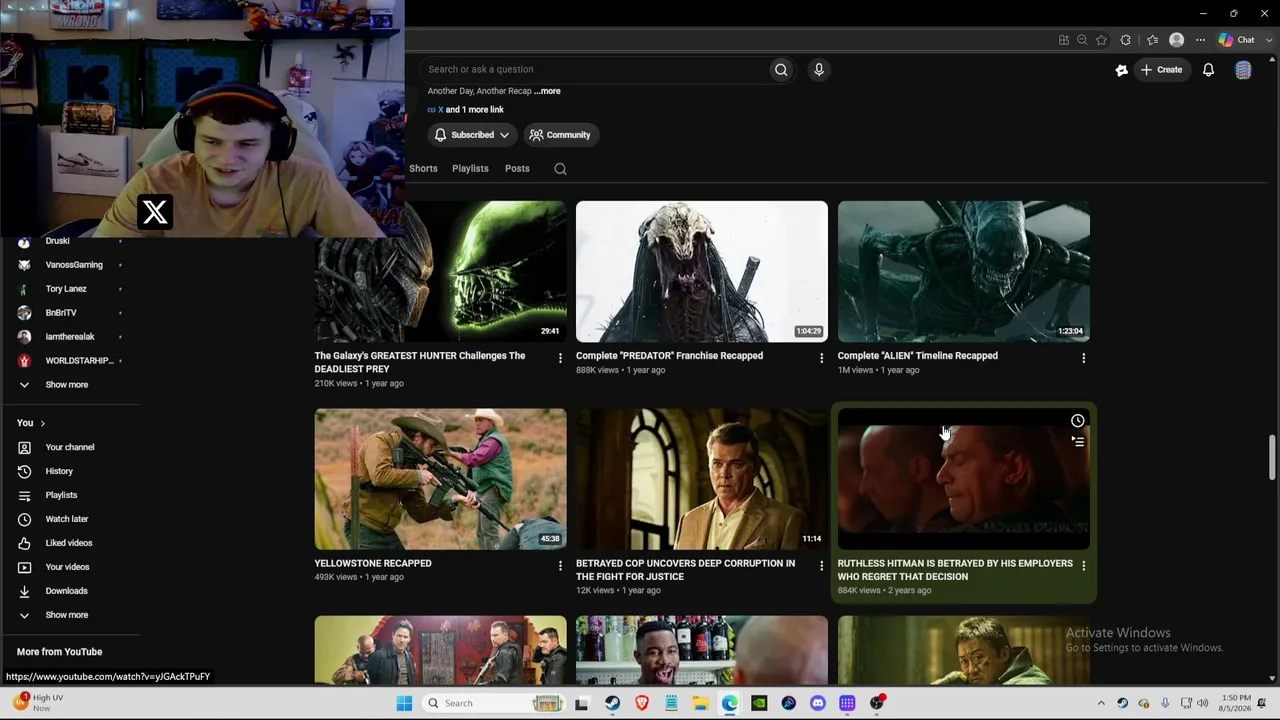
Task: Open browser favorites list icon
Action: point(1152,40)
